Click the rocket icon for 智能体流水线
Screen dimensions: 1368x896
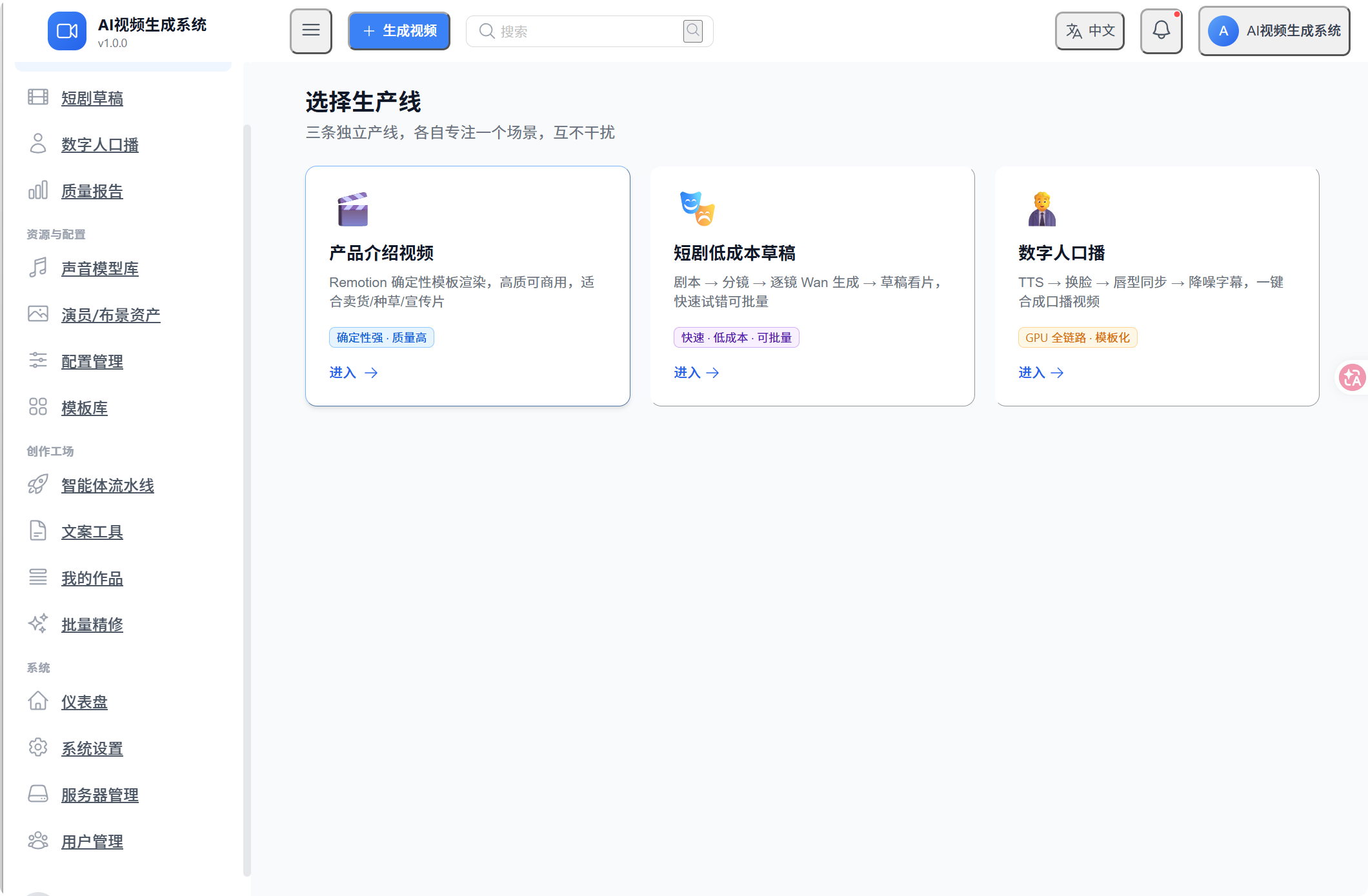point(38,484)
